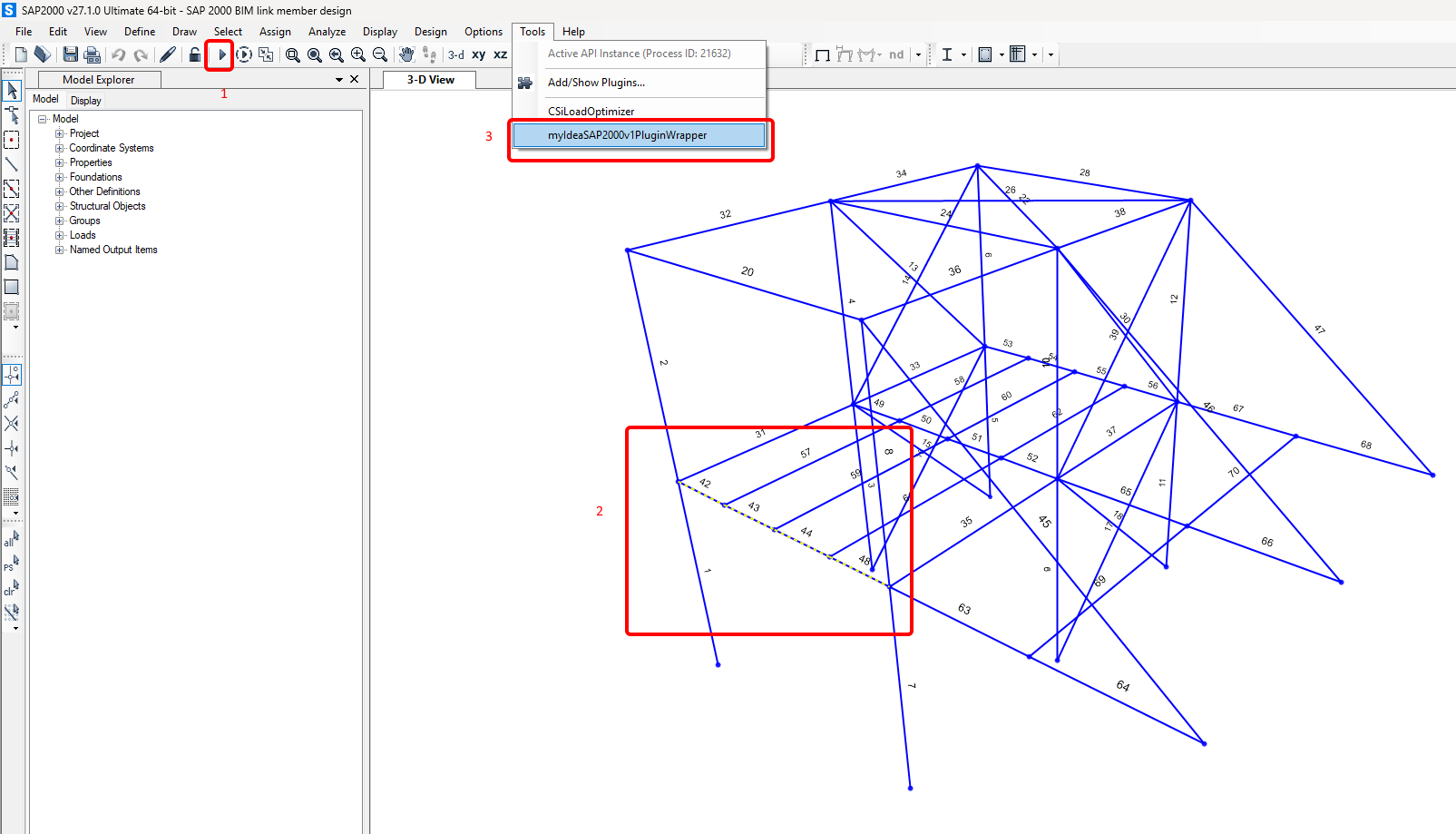Screen dimensions: 1456x834
Task: Expand the Project tree node
Action: [x=60, y=133]
